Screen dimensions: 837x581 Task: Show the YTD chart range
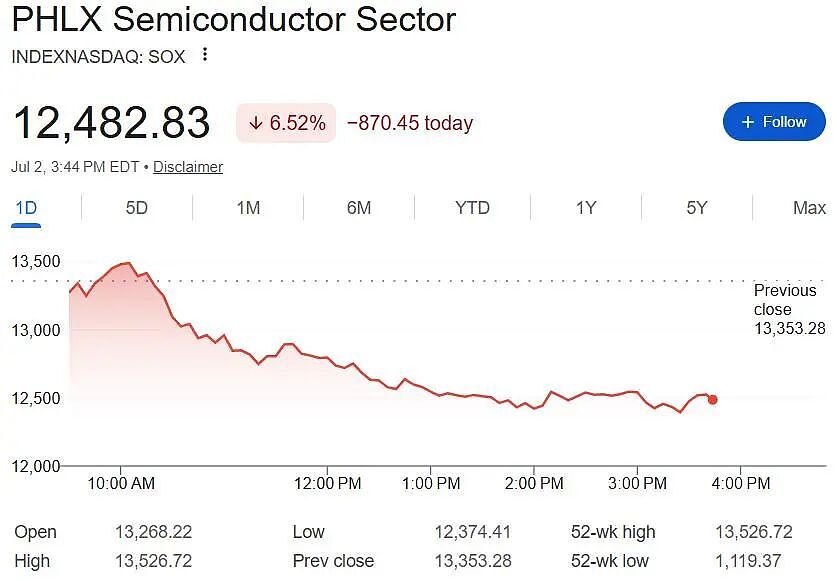pyautogui.click(x=472, y=208)
